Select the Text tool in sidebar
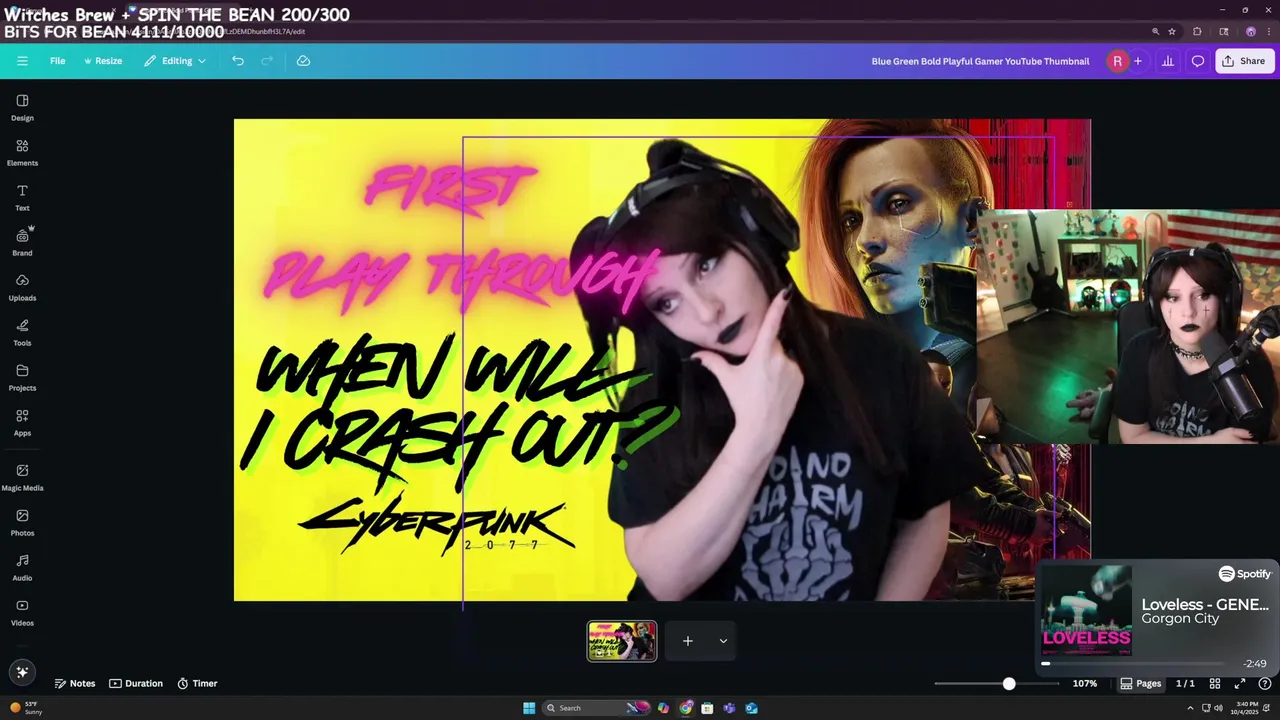Image resolution: width=1280 pixels, height=720 pixels. coord(22,198)
